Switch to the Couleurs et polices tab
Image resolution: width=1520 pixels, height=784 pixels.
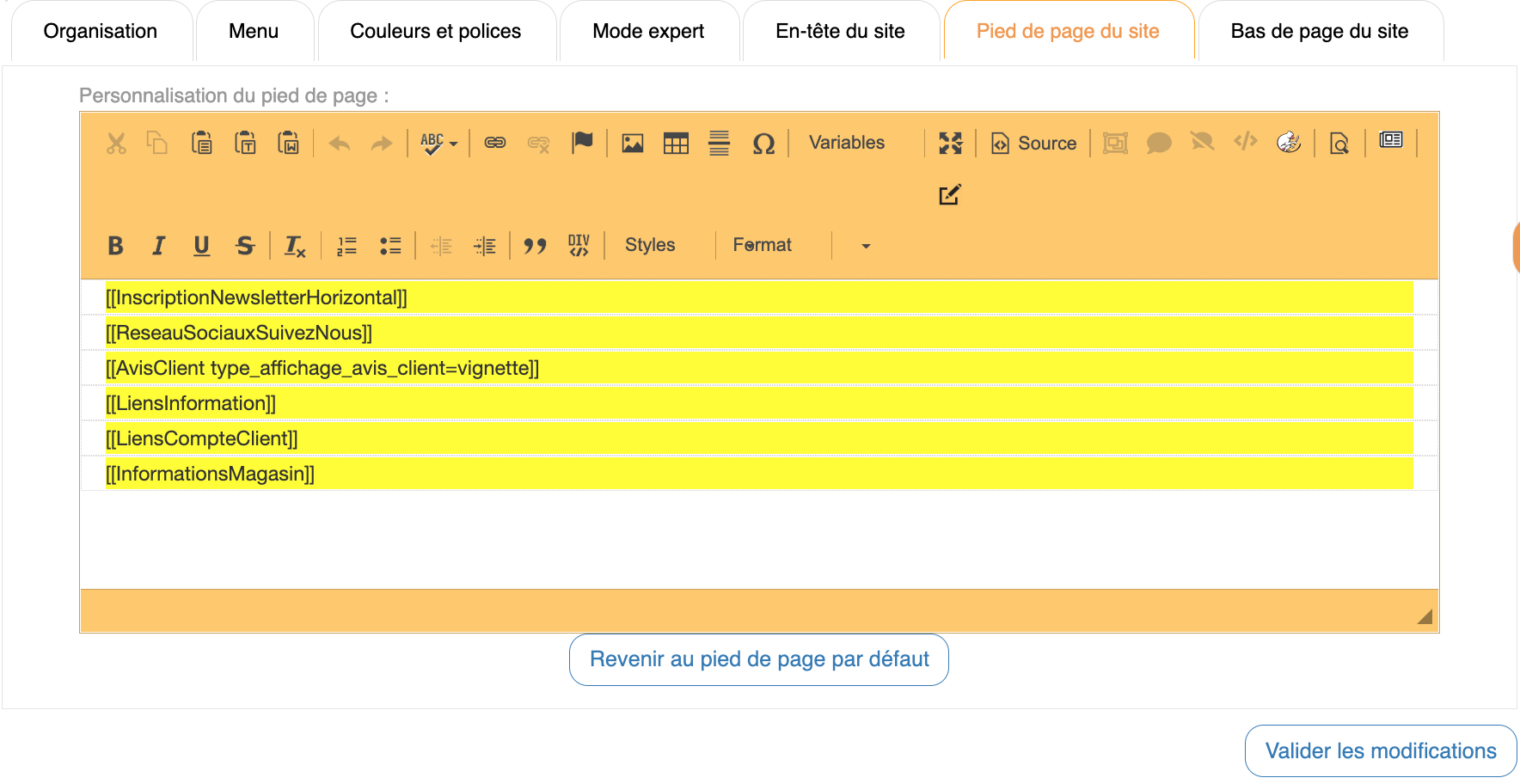click(435, 32)
